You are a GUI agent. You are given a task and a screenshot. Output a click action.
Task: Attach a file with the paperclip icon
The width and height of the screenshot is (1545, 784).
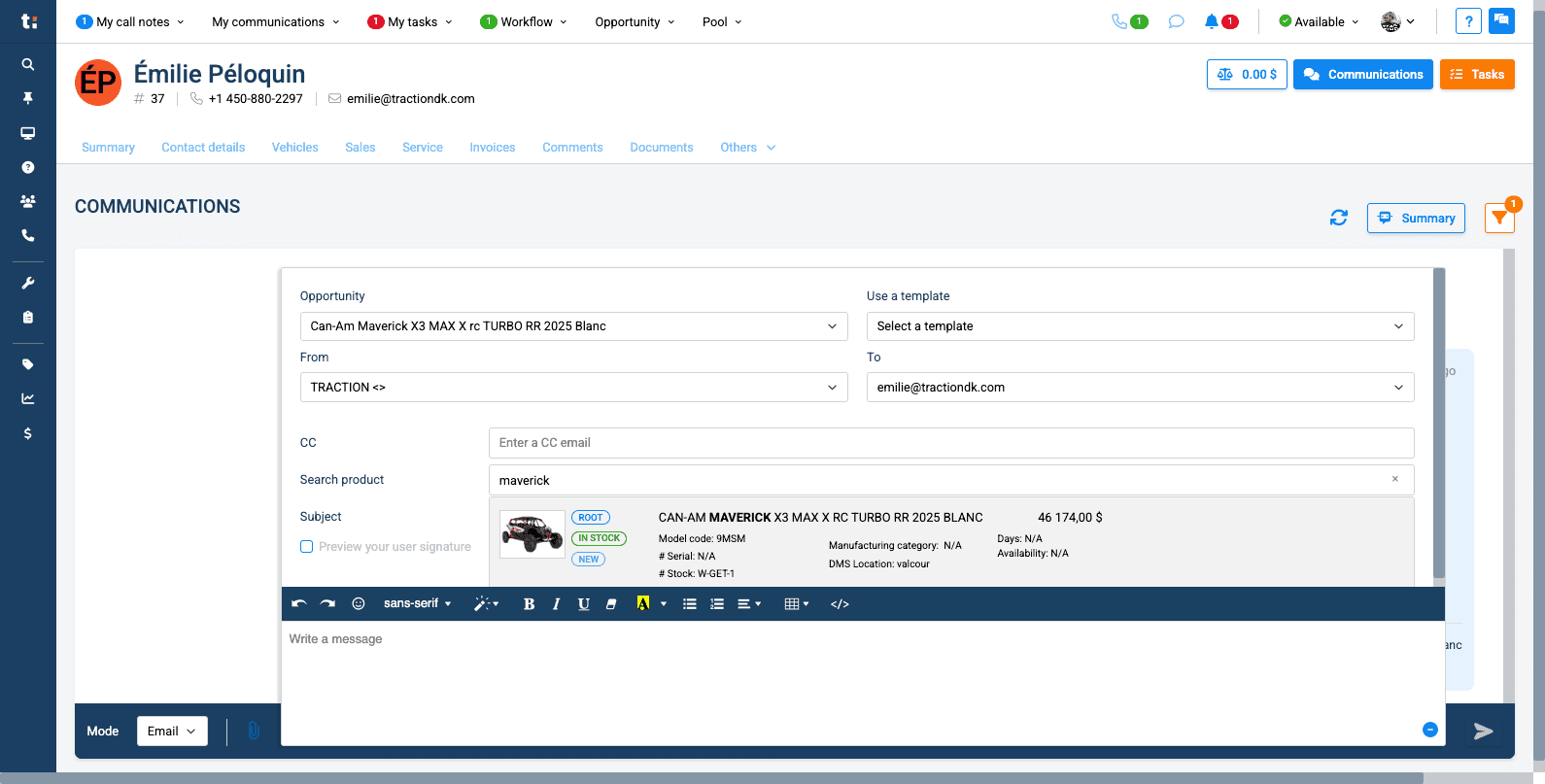click(x=254, y=731)
